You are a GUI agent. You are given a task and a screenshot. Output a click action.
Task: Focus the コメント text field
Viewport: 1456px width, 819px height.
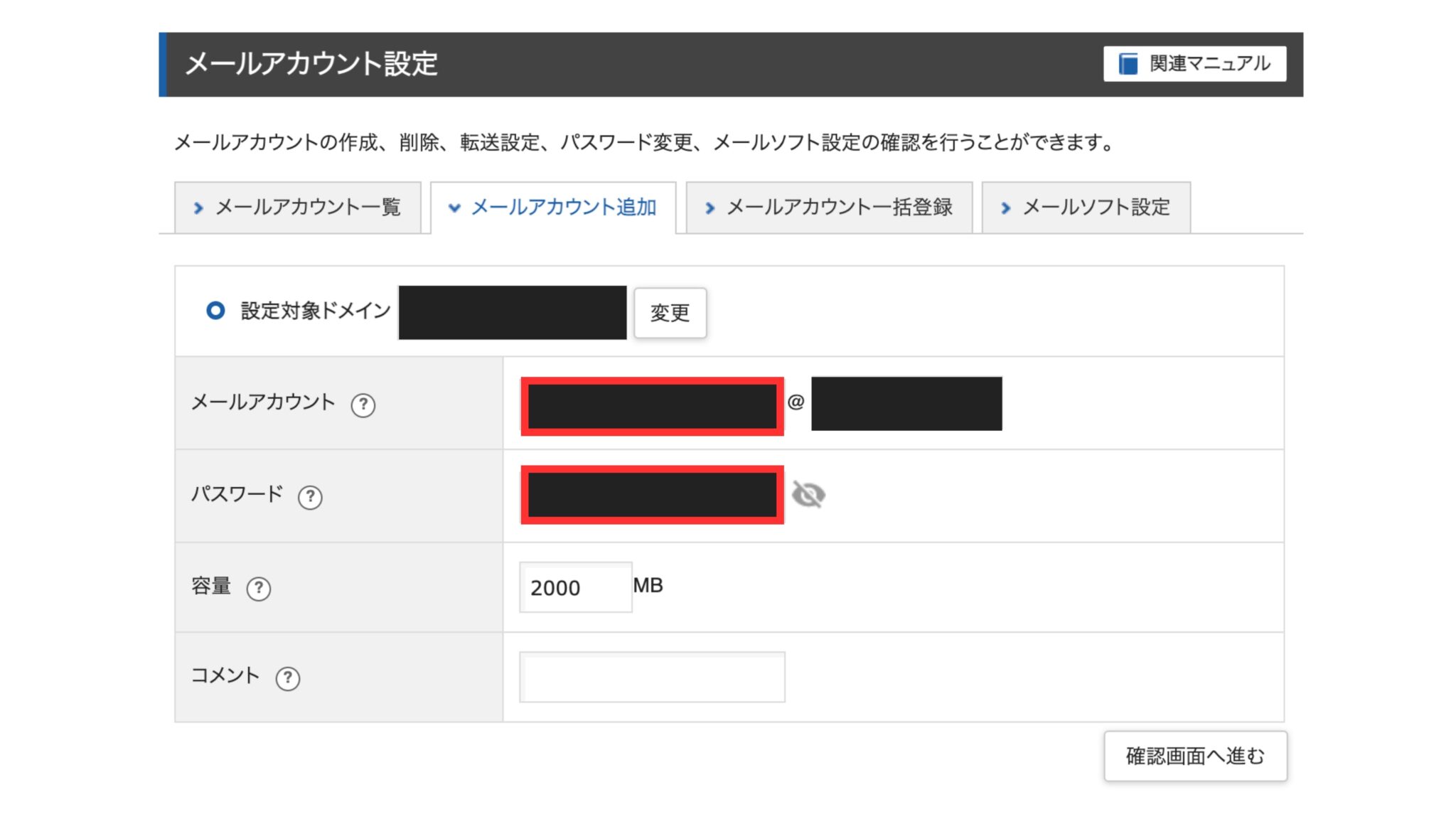(x=652, y=677)
